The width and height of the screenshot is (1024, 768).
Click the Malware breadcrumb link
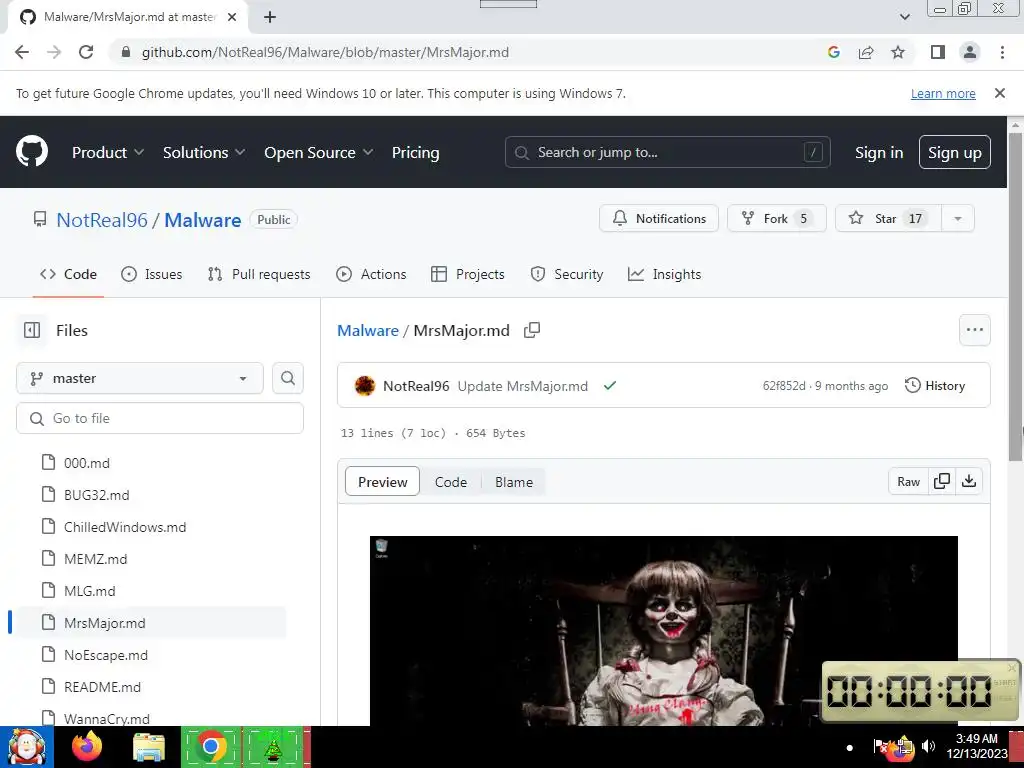[x=368, y=330]
